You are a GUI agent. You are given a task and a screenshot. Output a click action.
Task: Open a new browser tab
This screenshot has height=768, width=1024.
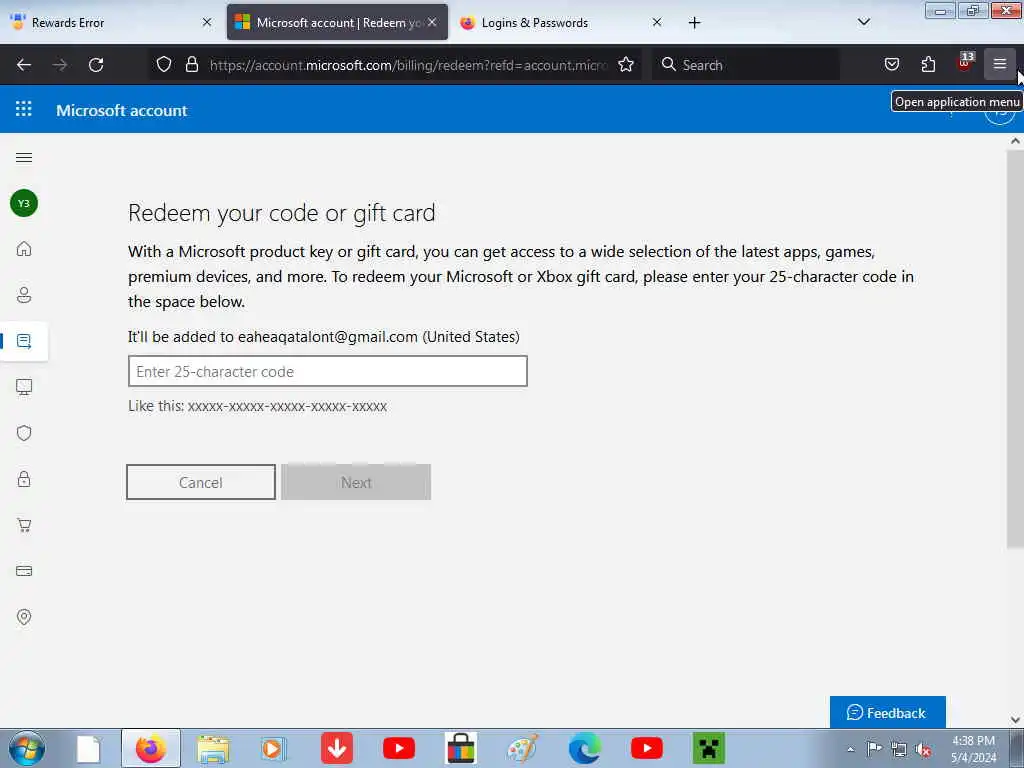(x=694, y=23)
